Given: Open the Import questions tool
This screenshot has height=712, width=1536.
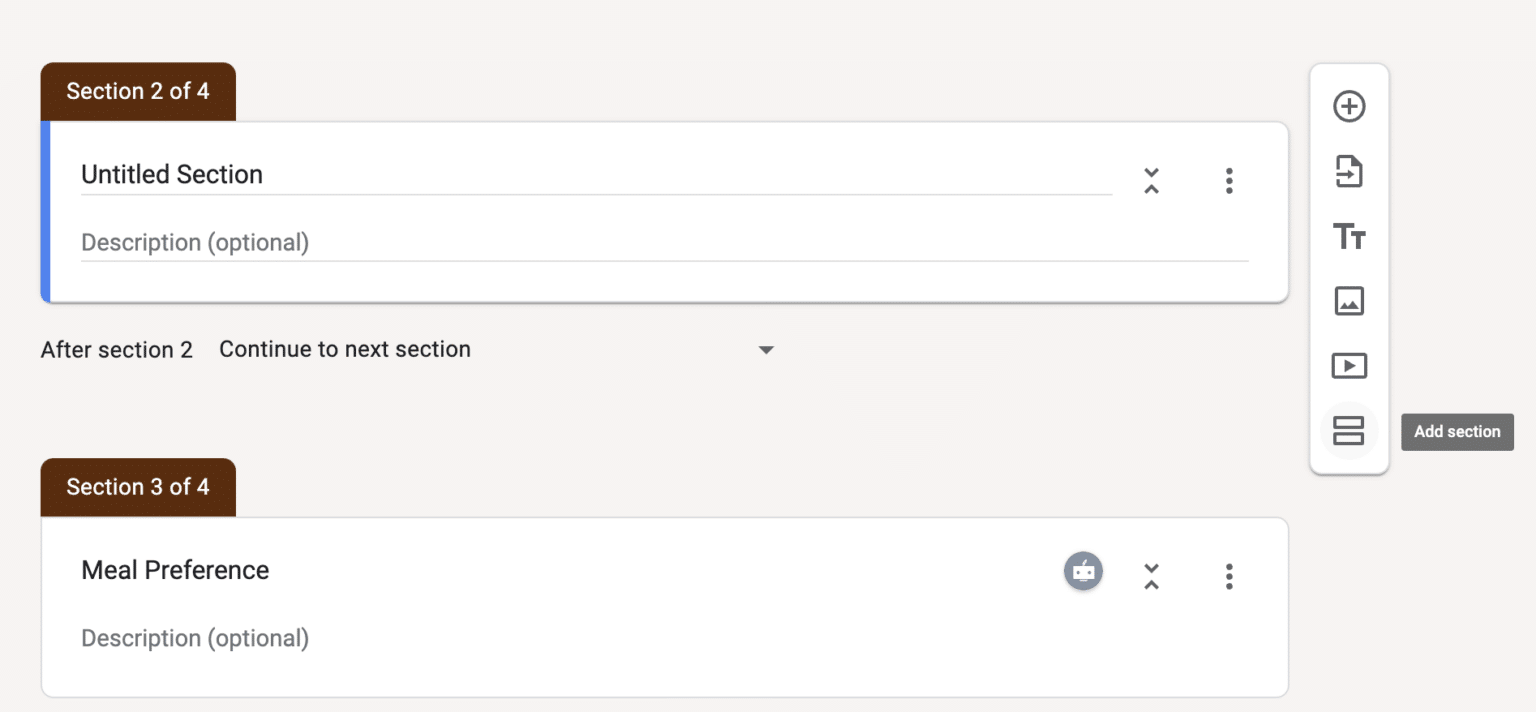Looking at the screenshot, I should click(1349, 171).
